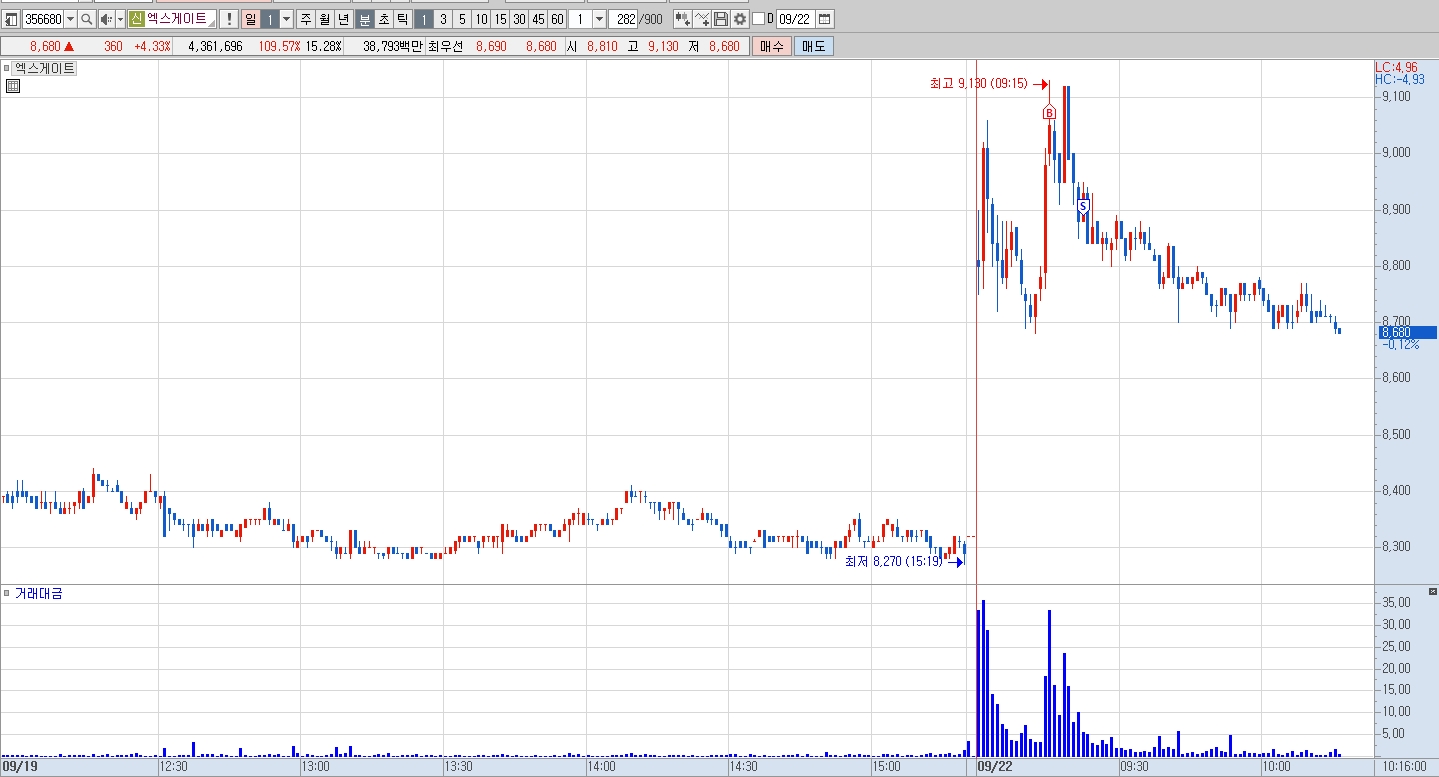The height and width of the screenshot is (777, 1439).
Task: Click the 14:00 time axis label
Action: [x=602, y=766]
